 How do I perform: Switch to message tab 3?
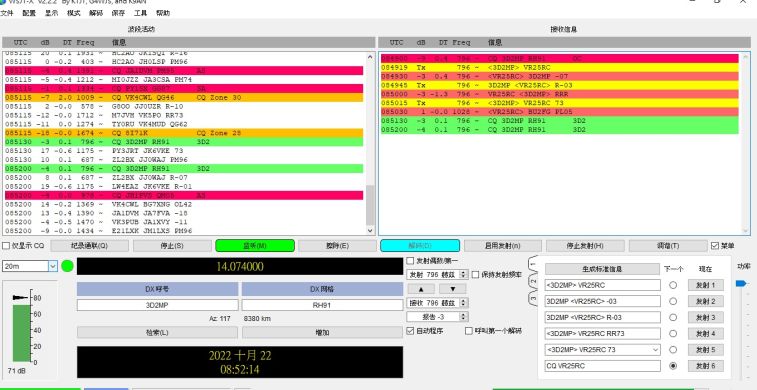pos(533,298)
